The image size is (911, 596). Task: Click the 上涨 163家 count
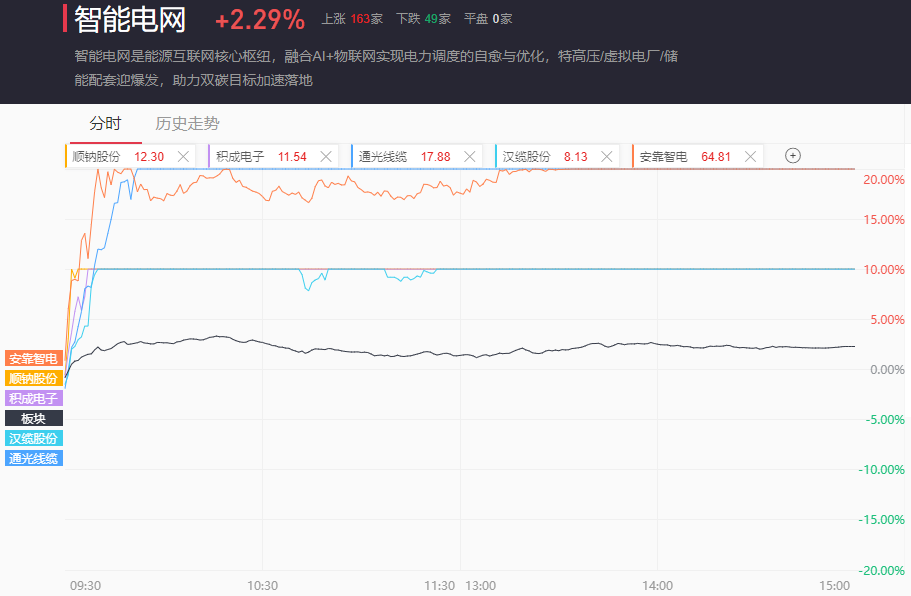[x=352, y=19]
